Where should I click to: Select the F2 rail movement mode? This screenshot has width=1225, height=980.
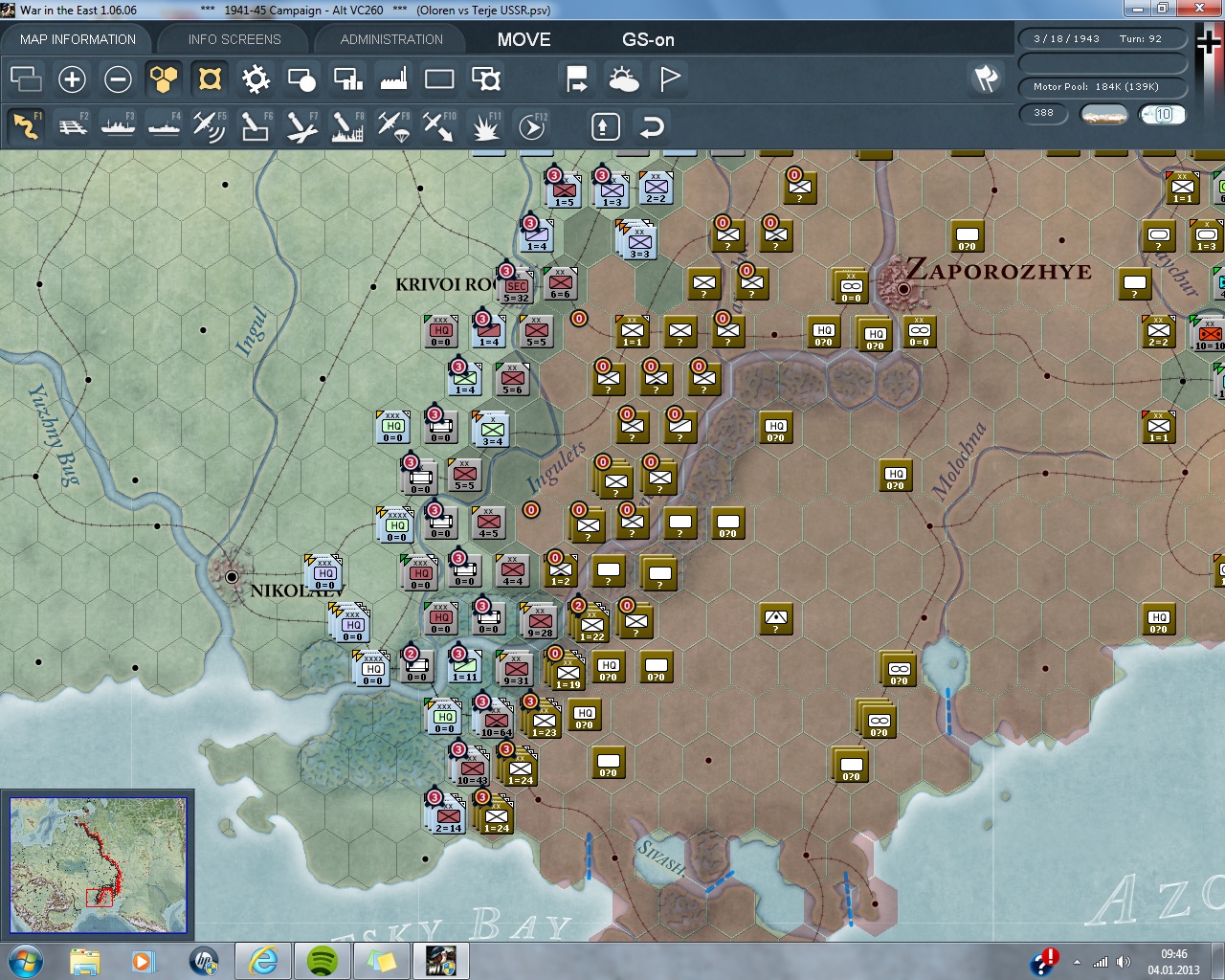(x=73, y=126)
